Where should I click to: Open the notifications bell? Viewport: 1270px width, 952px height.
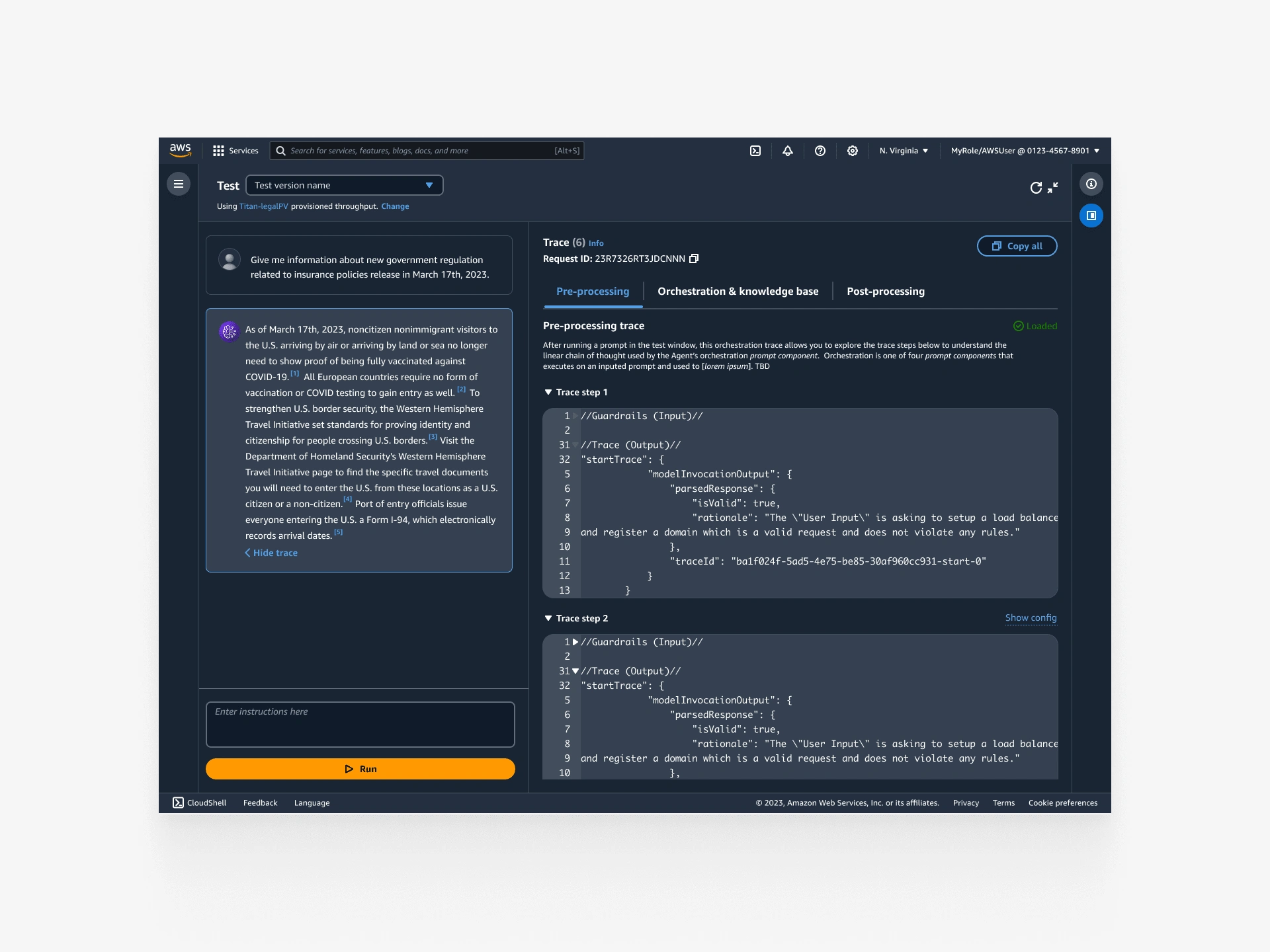(788, 151)
